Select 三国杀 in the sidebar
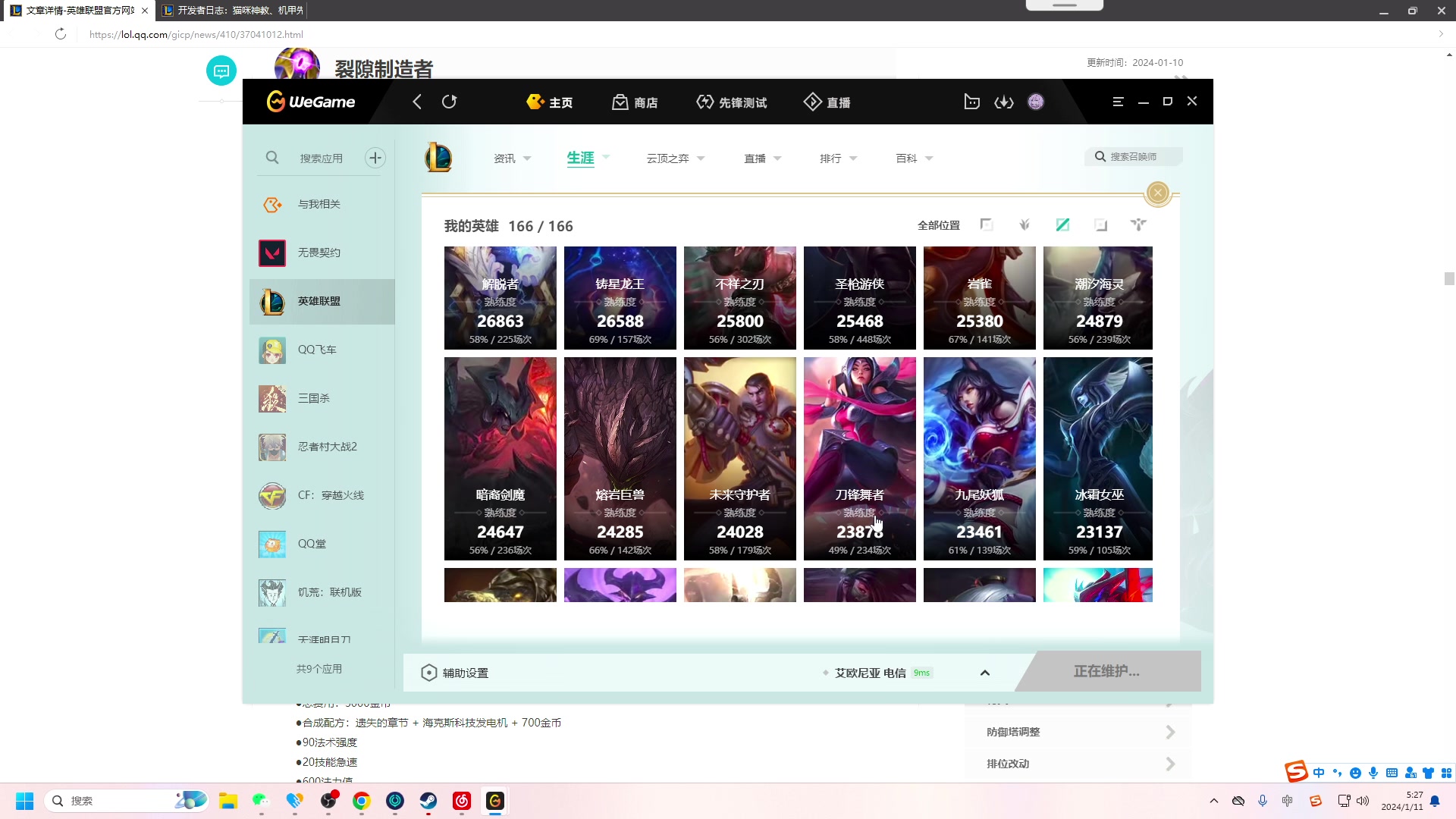This screenshot has width=1456, height=819. [322, 398]
